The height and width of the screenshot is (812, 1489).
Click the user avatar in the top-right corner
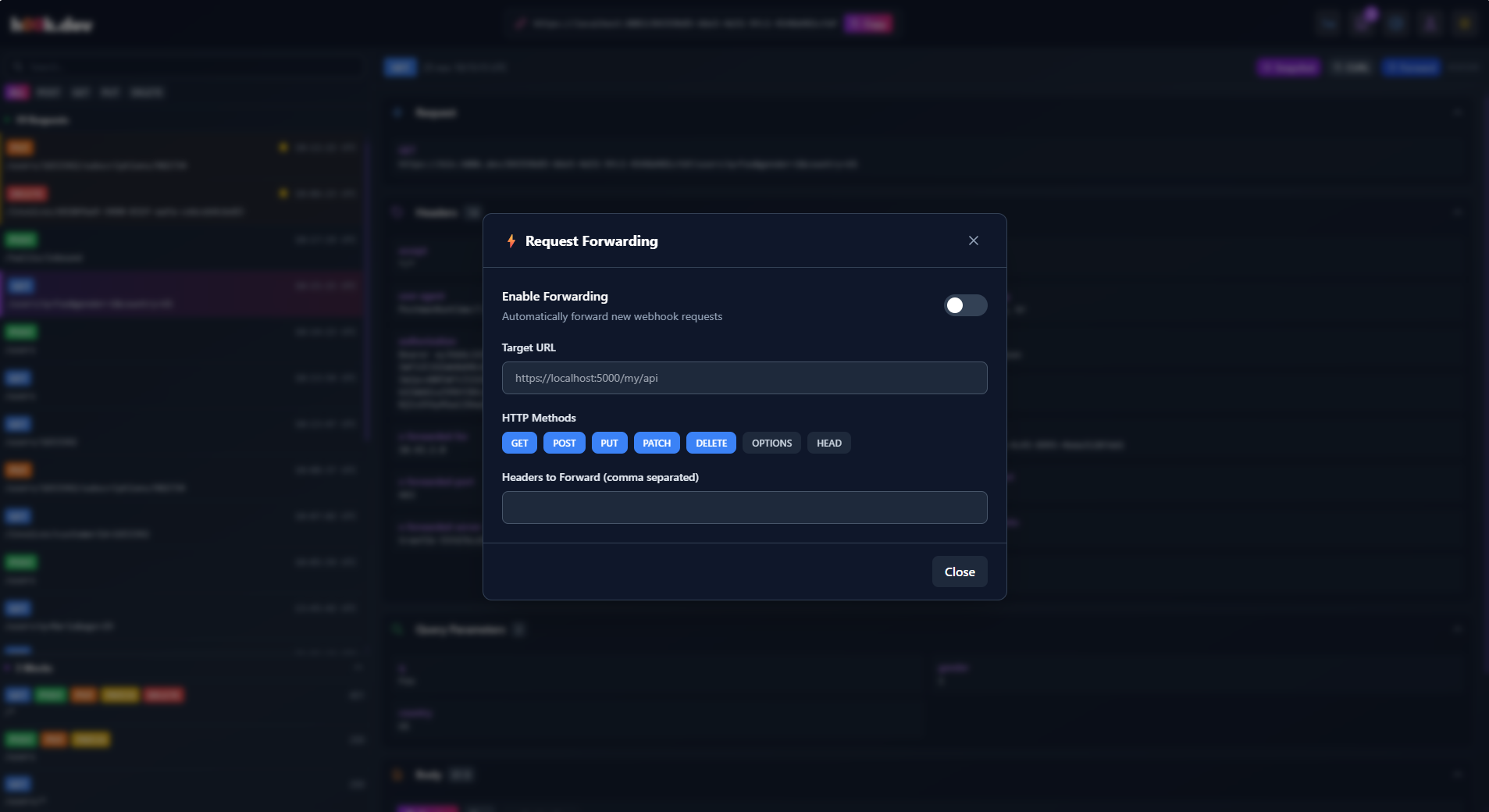coord(1430,23)
